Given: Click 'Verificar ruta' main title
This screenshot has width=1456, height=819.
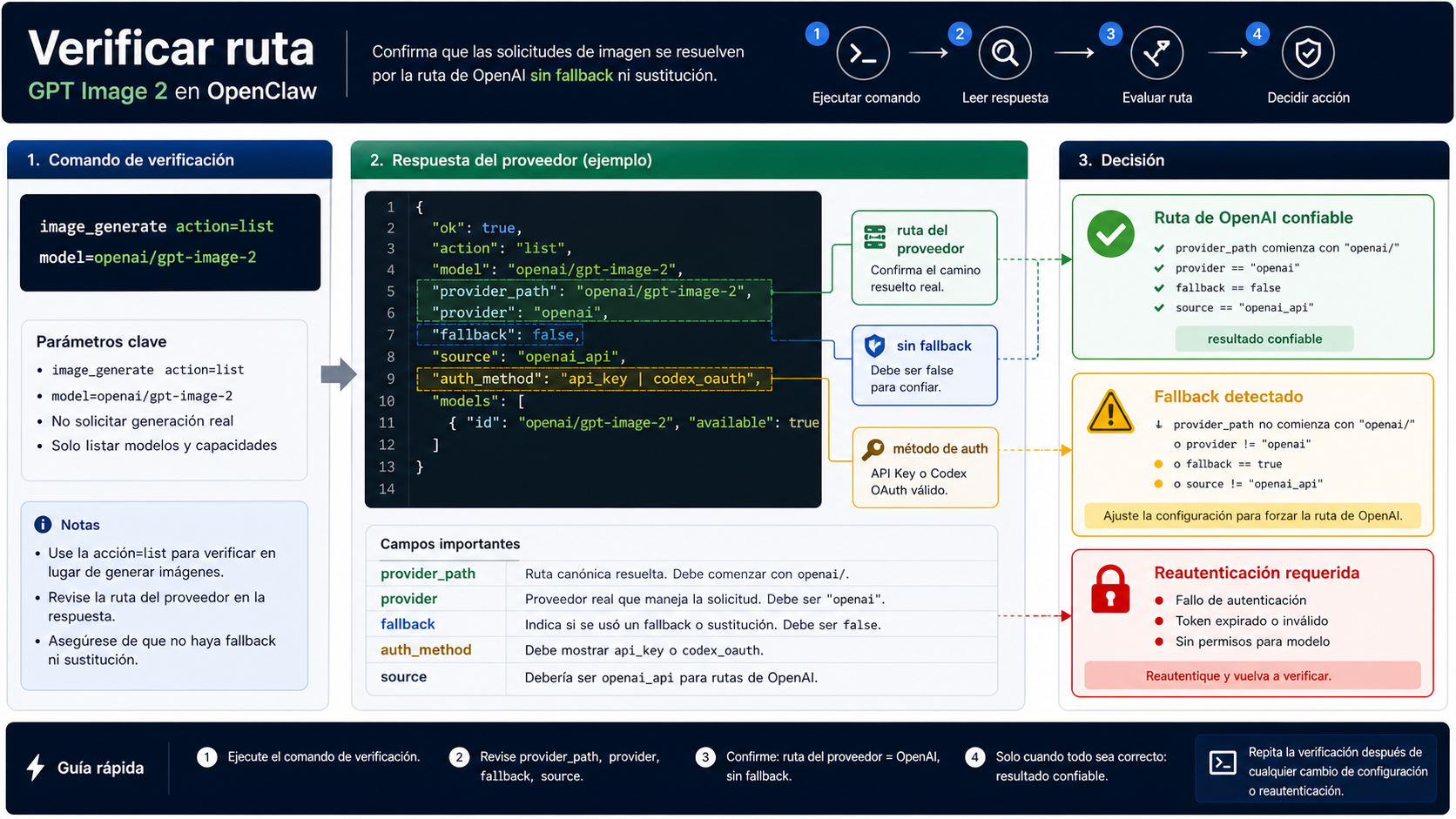Looking at the screenshot, I should [x=171, y=48].
